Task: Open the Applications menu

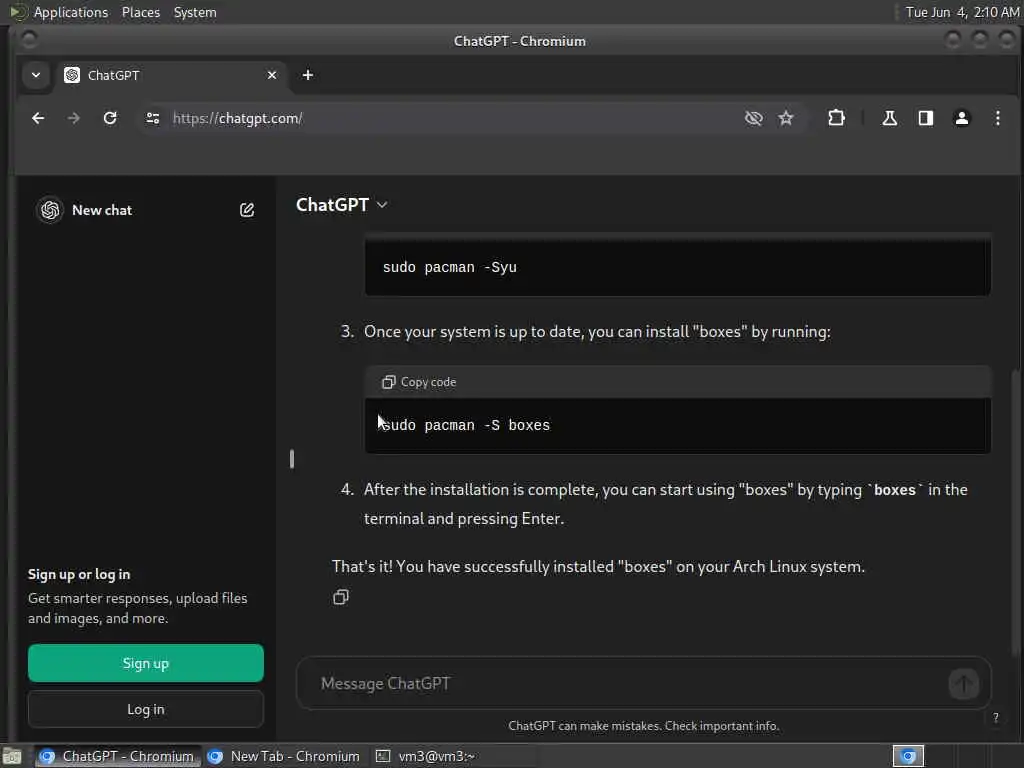Action: (71, 12)
